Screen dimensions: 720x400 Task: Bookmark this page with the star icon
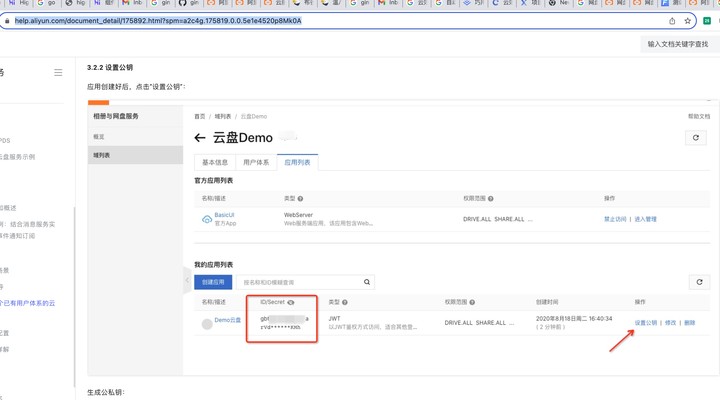[x=687, y=21]
